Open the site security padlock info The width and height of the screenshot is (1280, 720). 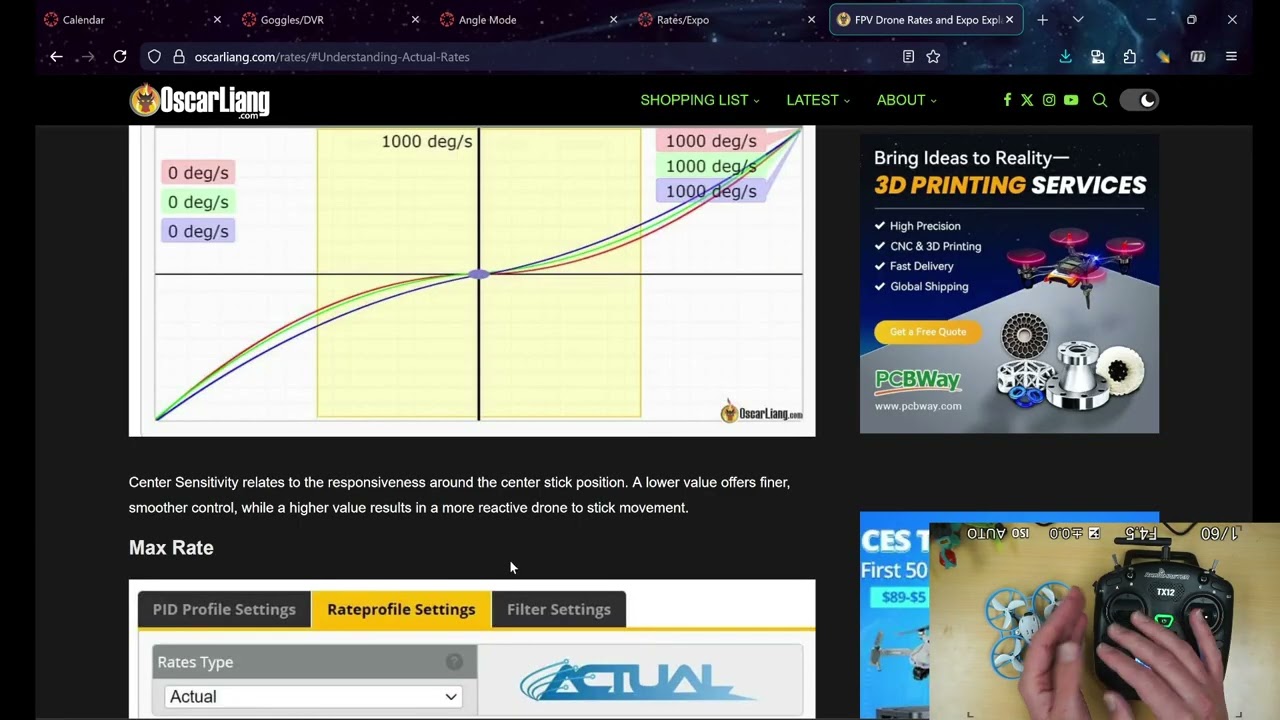(179, 57)
